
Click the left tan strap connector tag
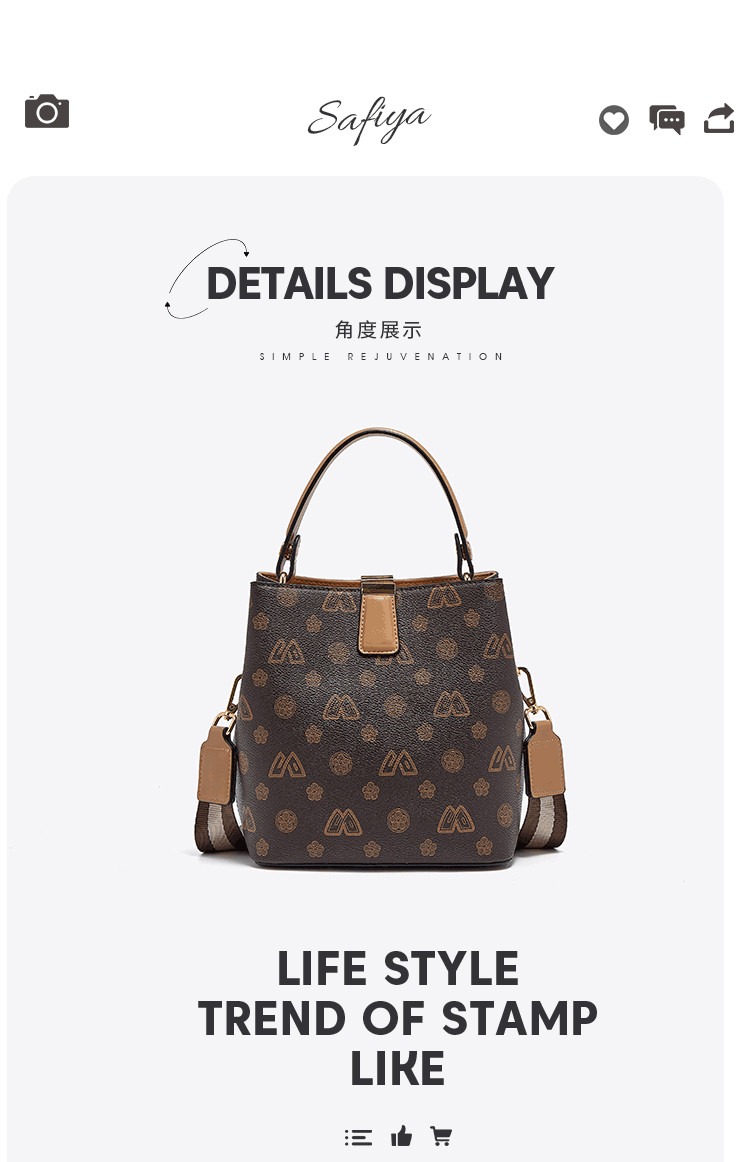pos(215,765)
